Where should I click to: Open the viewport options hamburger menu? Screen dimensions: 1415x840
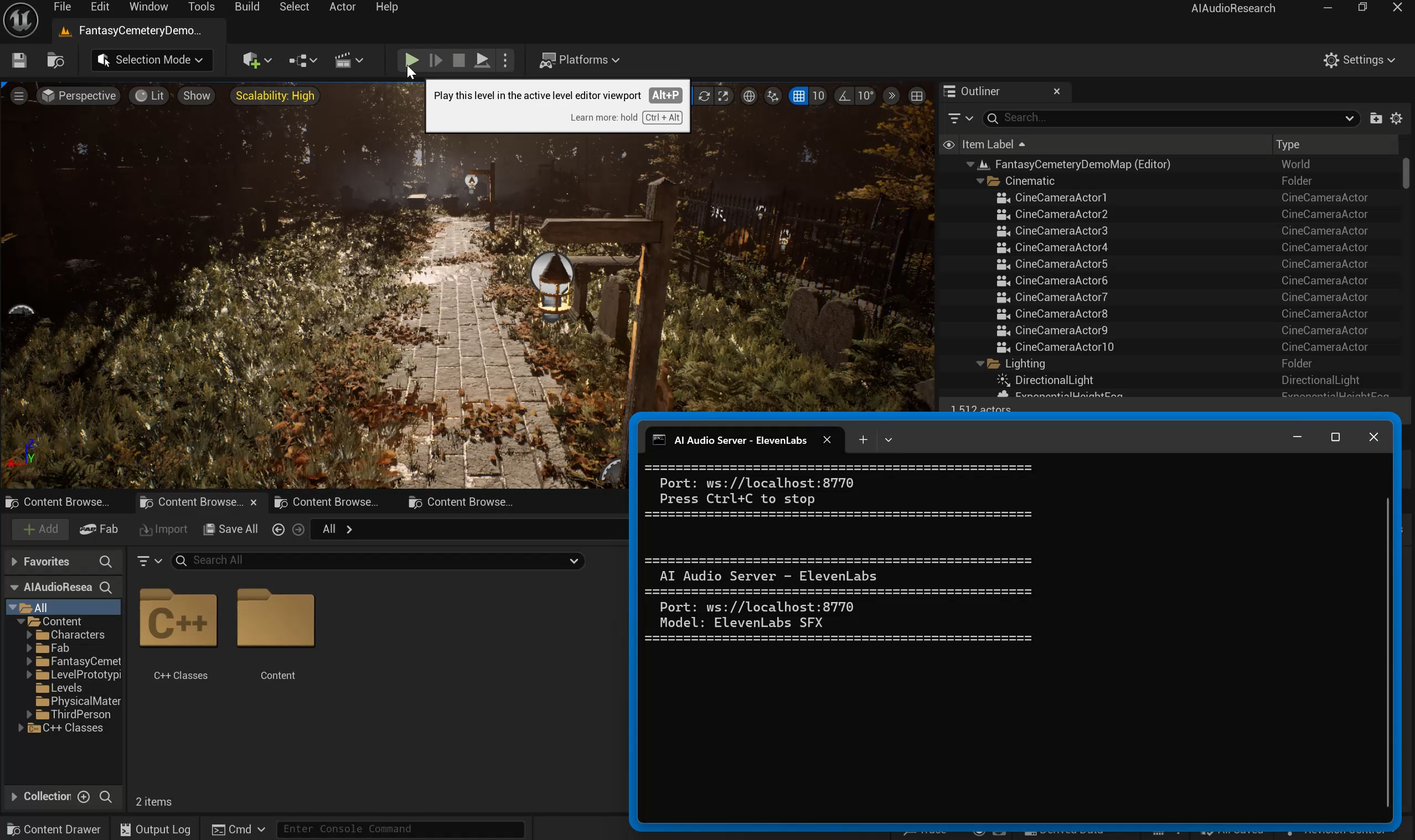(x=19, y=96)
